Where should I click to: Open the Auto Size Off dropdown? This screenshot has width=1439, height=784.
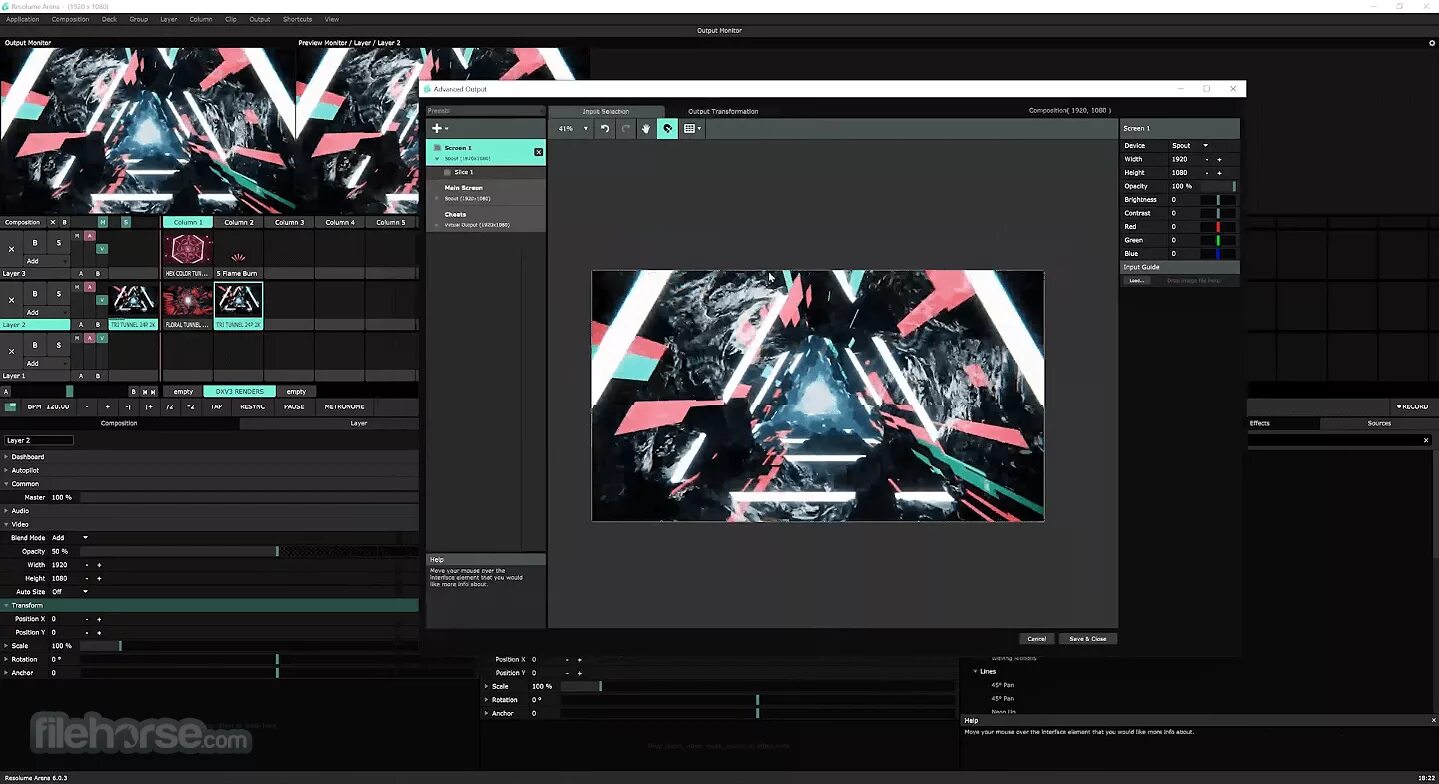pyautogui.click(x=70, y=592)
